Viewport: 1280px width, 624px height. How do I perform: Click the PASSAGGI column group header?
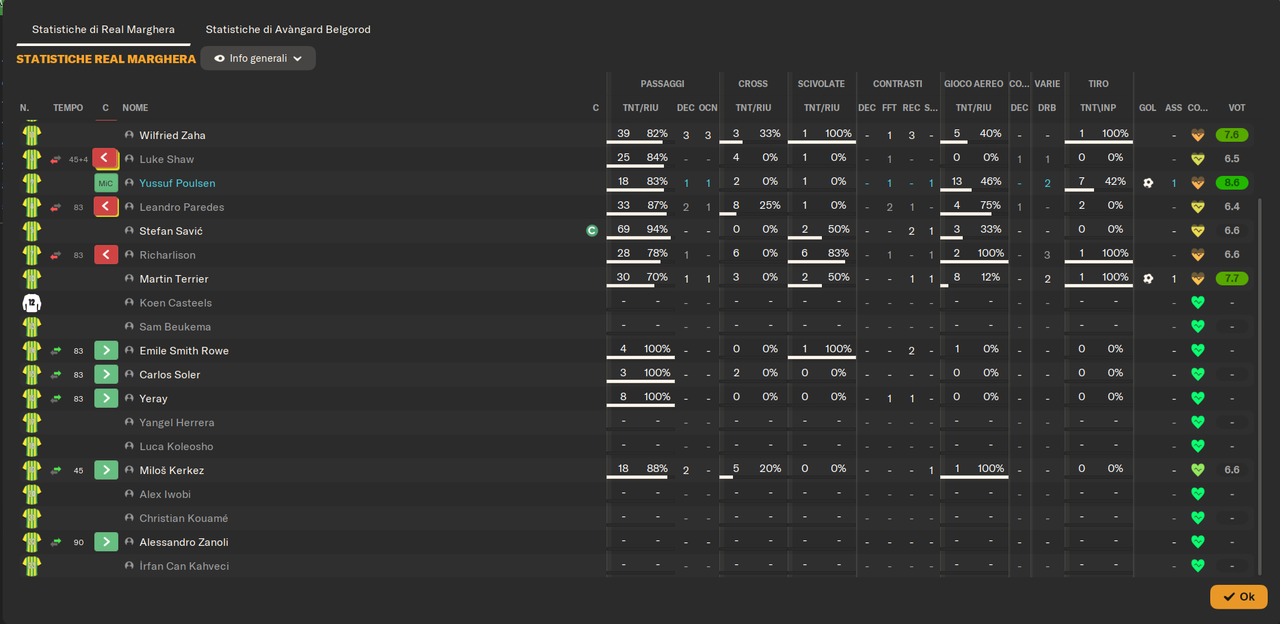(662, 84)
